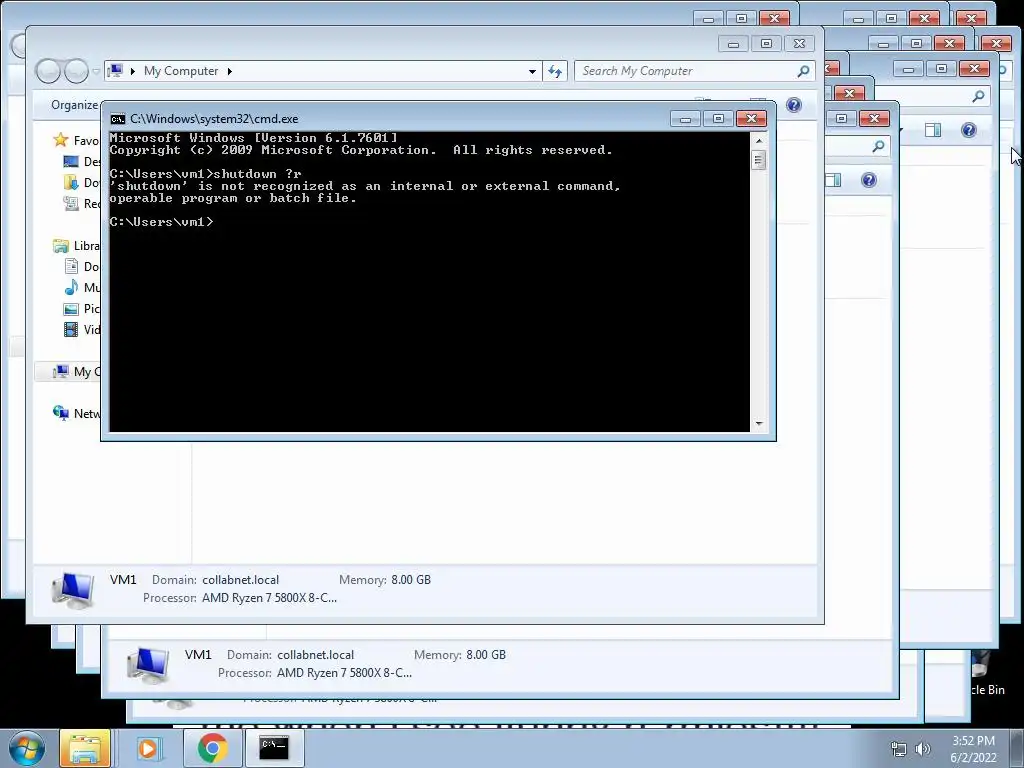
Task: Select Libraries in the navigation pane
Action: click(x=76, y=246)
